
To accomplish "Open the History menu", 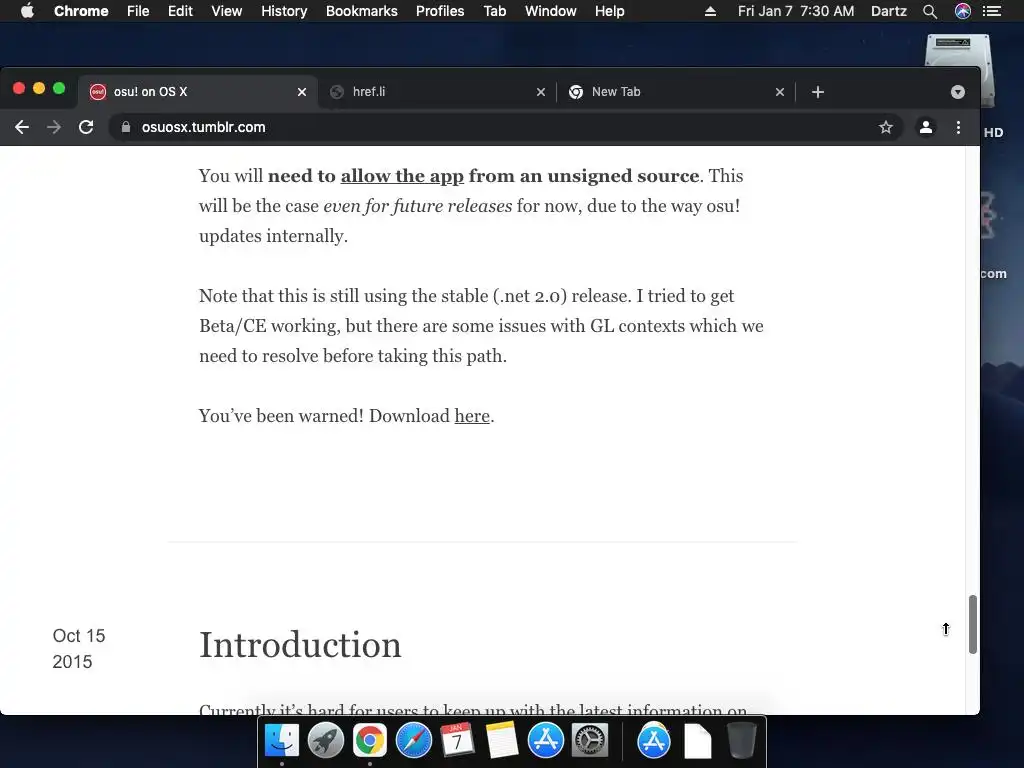I will pyautogui.click(x=284, y=11).
